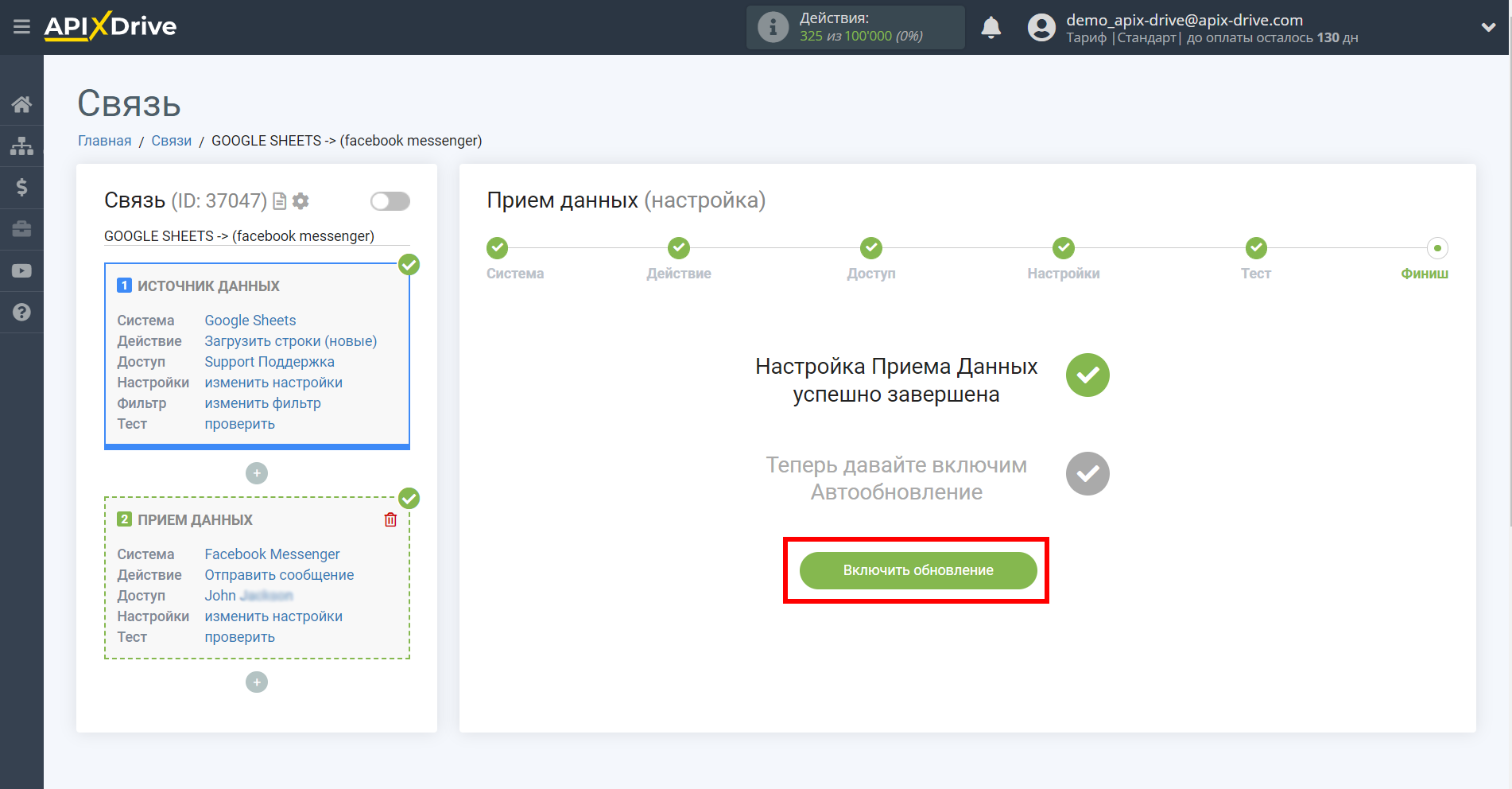1512x789 pixels.
Task: Open the hamburger menu icon
Action: point(21,27)
